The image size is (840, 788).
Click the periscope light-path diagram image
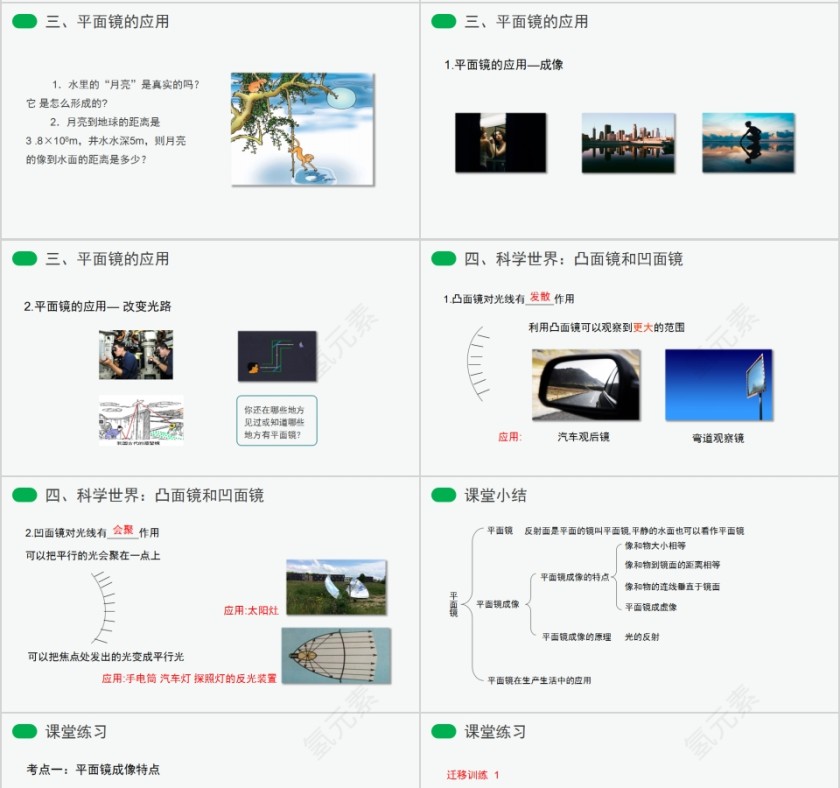point(277,355)
